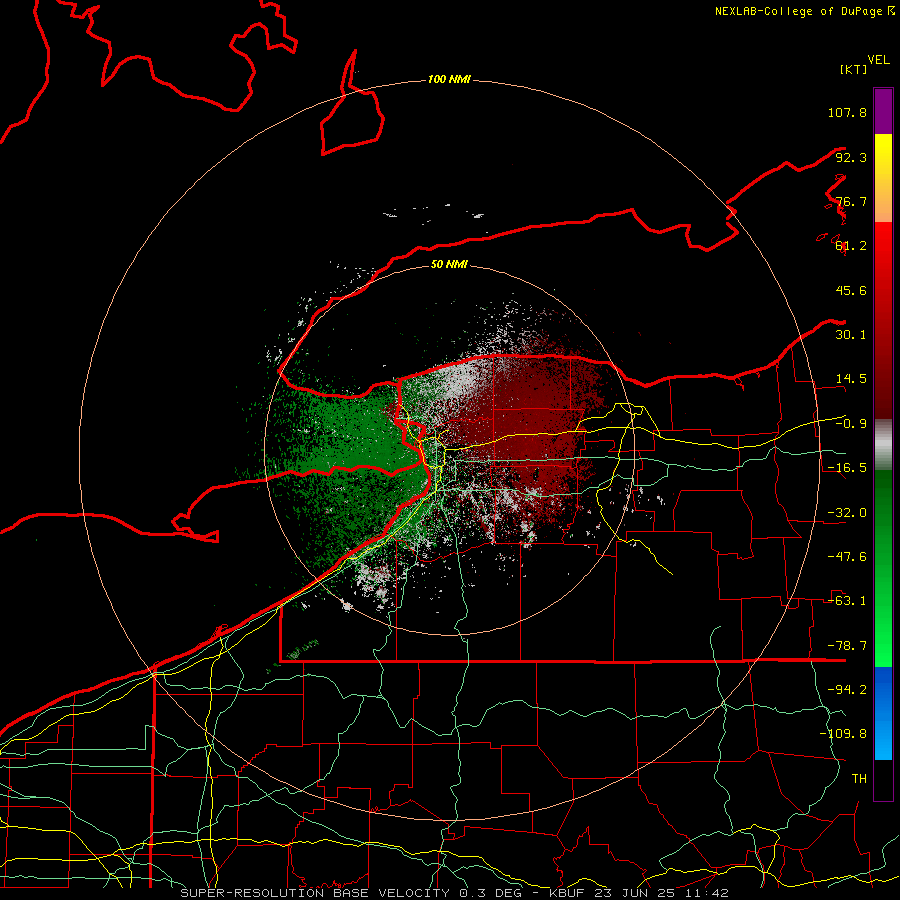Click the TH legend label
Image resolution: width=900 pixels, height=900 pixels.
pos(859,779)
